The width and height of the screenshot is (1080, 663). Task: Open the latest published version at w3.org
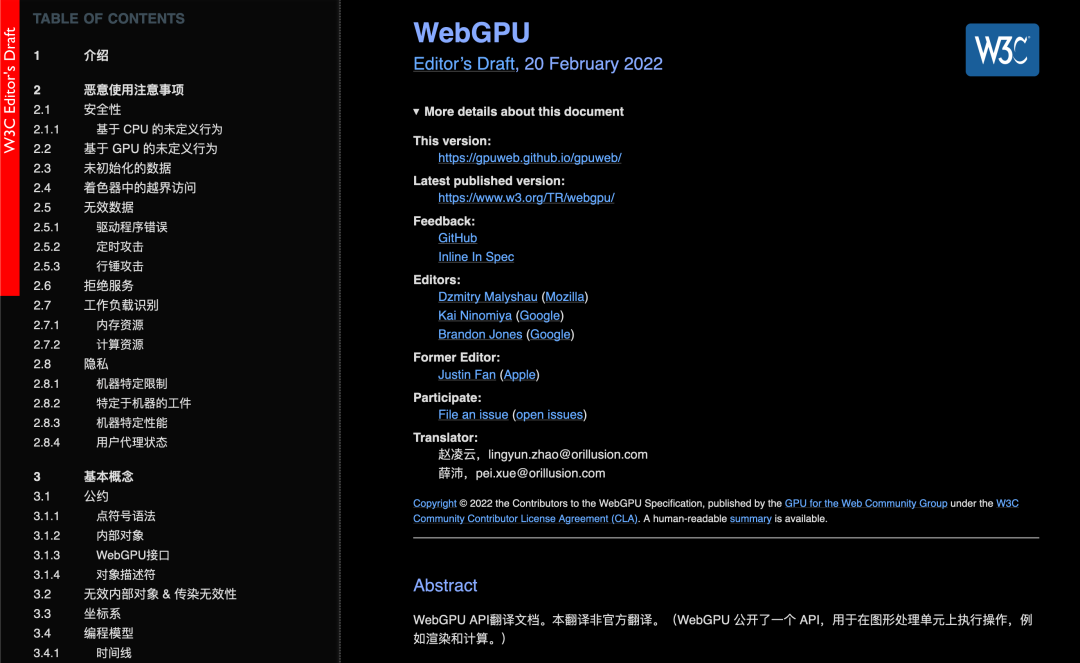[526, 198]
